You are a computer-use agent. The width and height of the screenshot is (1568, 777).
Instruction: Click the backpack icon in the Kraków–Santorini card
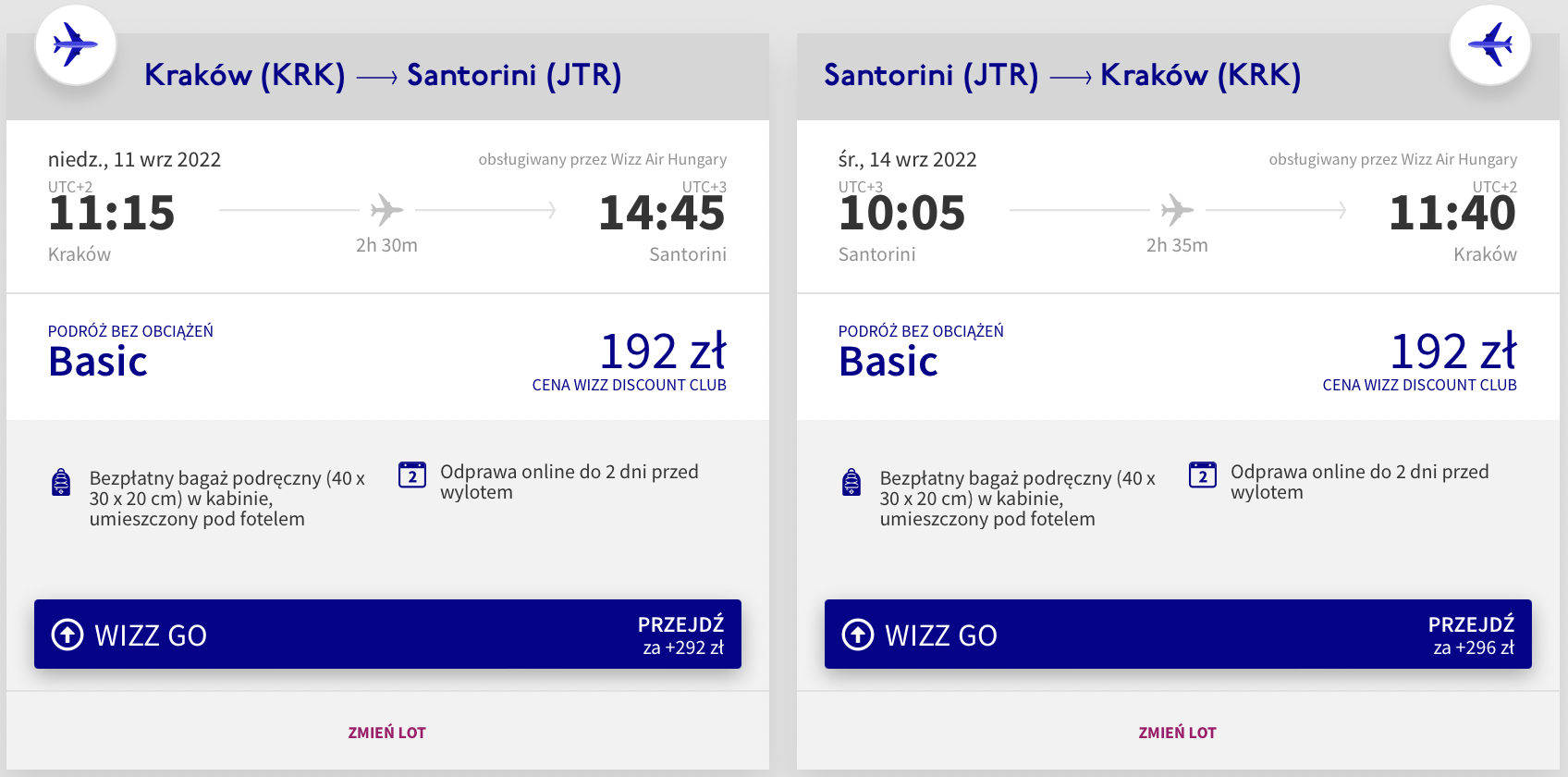(x=61, y=482)
